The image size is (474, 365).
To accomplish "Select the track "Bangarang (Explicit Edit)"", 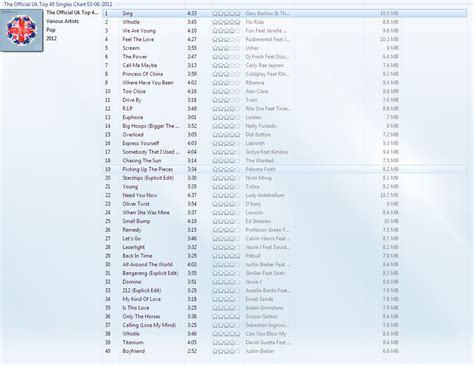I will 150,273.
